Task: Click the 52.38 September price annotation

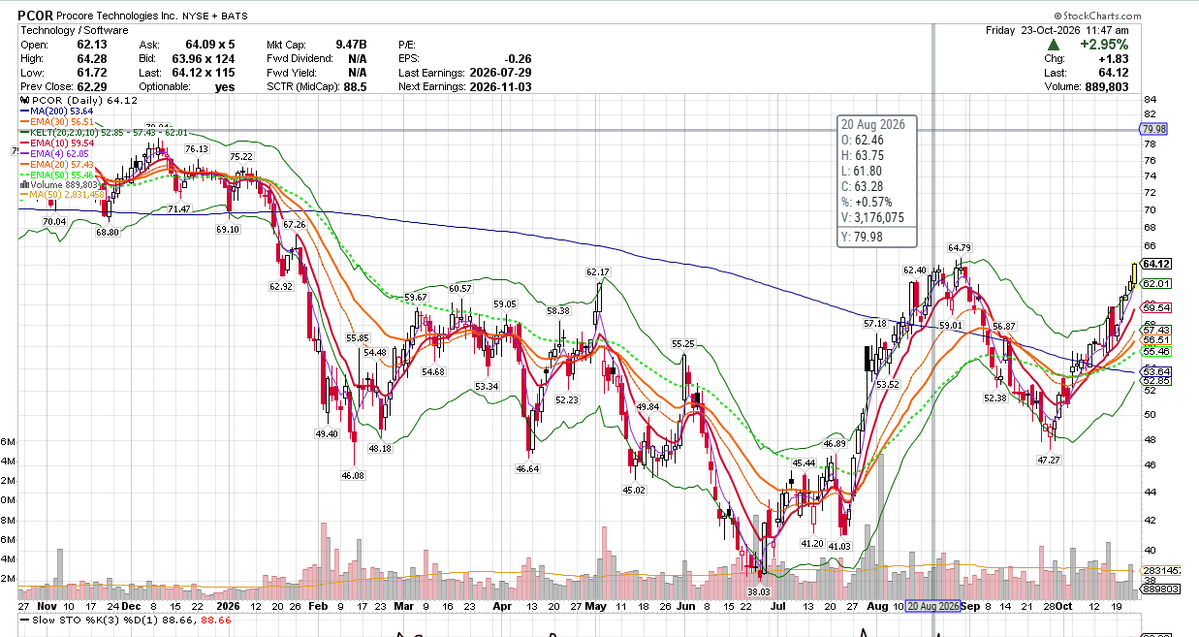Action: click(995, 398)
